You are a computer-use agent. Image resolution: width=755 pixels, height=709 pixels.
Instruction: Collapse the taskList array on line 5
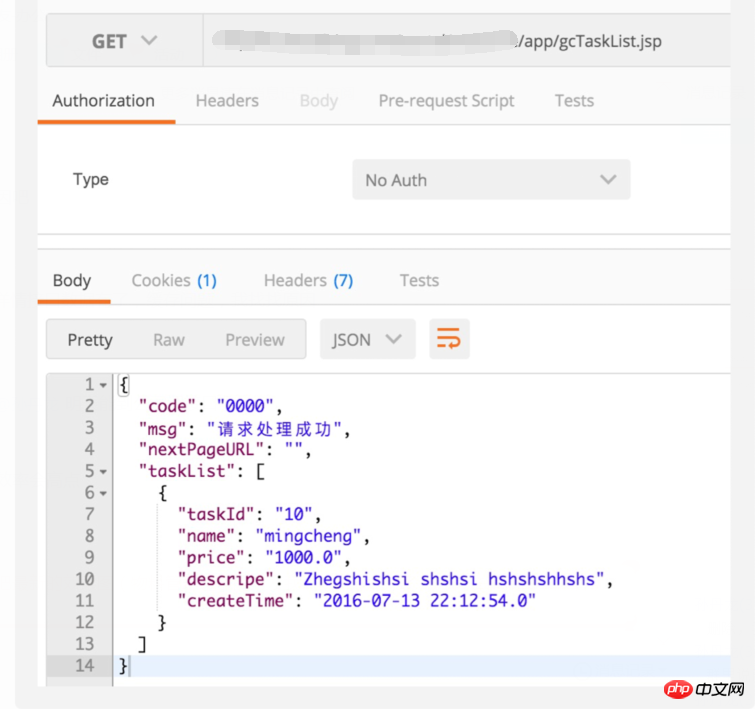[x=103, y=471]
